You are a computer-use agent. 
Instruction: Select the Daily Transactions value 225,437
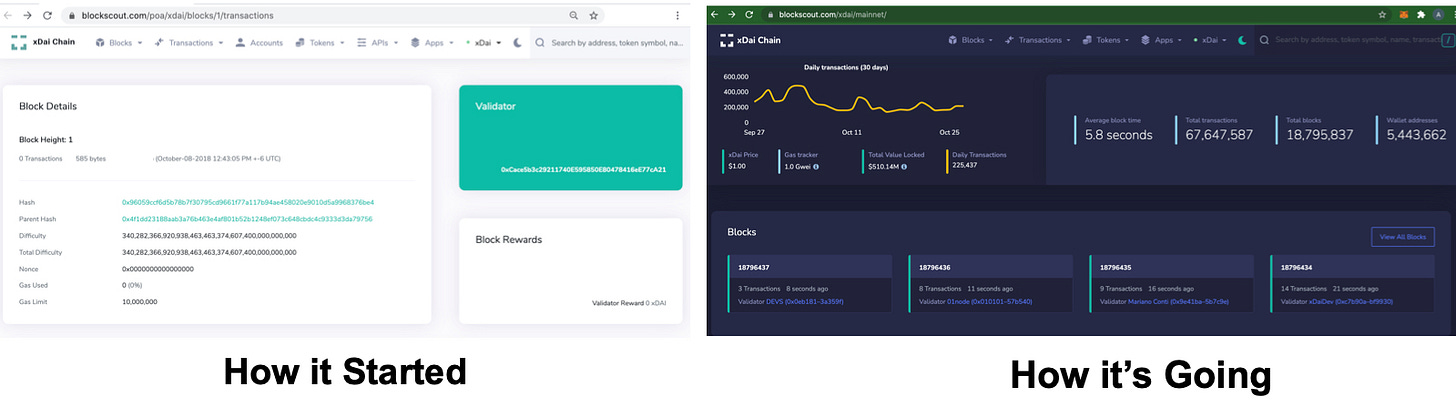pos(966,165)
